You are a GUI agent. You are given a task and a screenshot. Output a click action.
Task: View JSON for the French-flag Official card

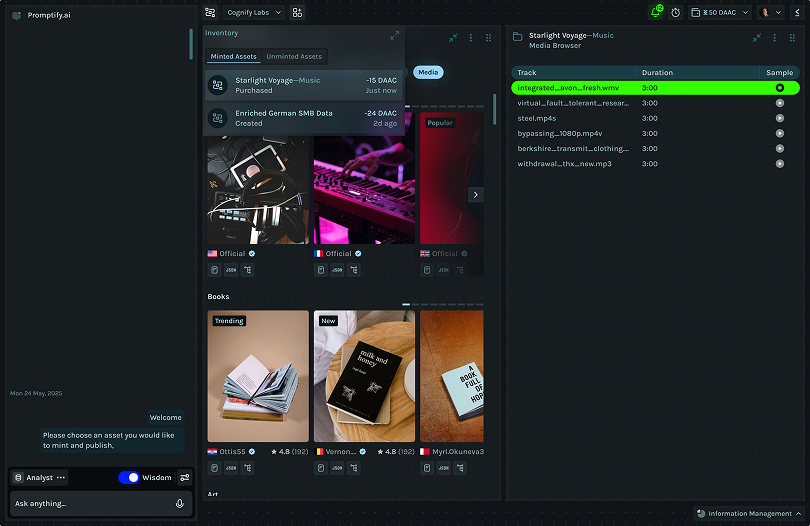pyautogui.click(x=337, y=270)
